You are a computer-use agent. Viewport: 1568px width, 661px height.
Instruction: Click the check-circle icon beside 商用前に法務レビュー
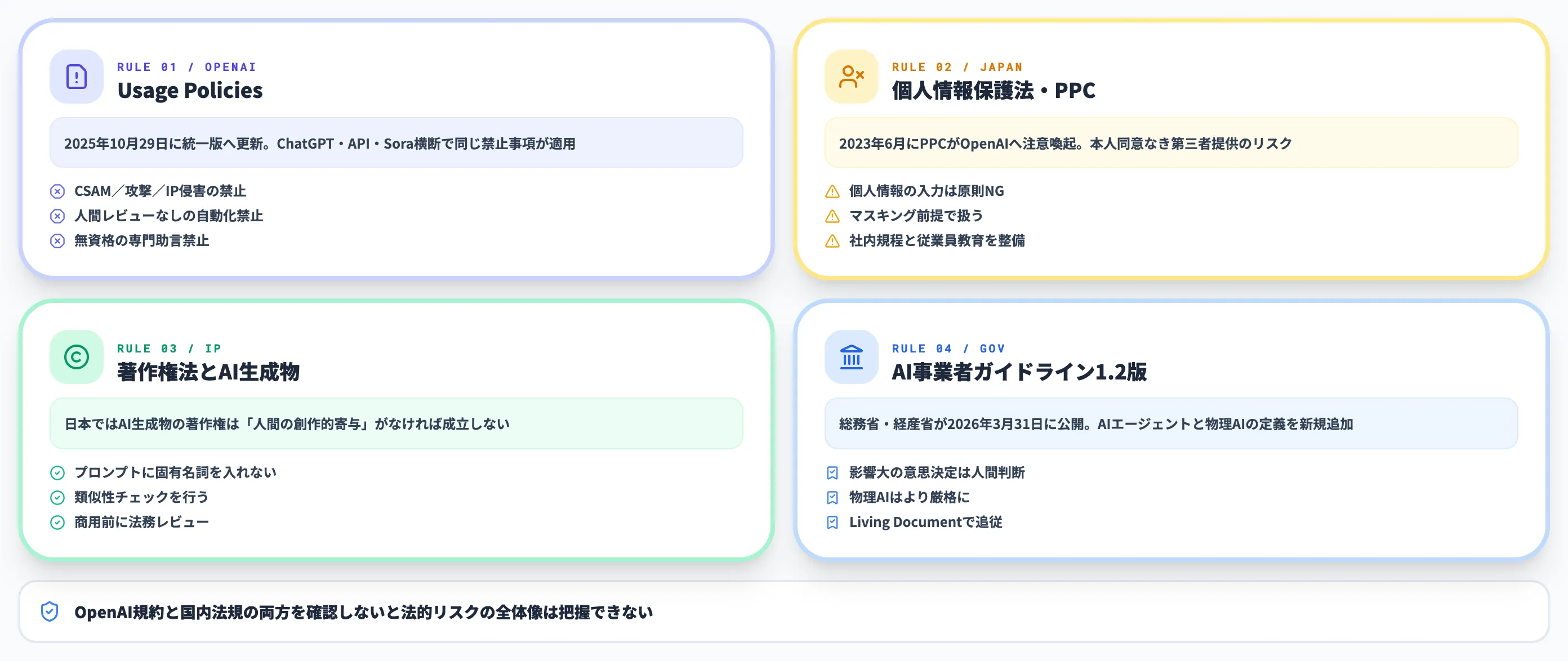(57, 522)
